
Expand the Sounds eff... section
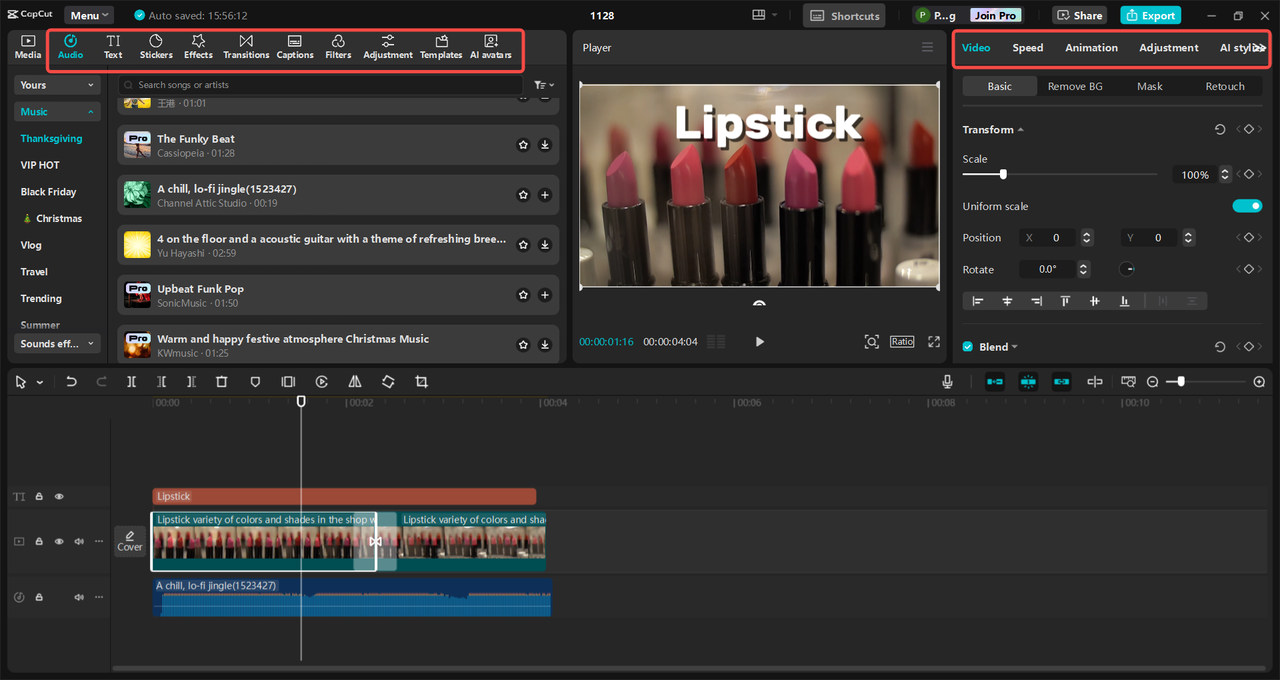pos(58,344)
